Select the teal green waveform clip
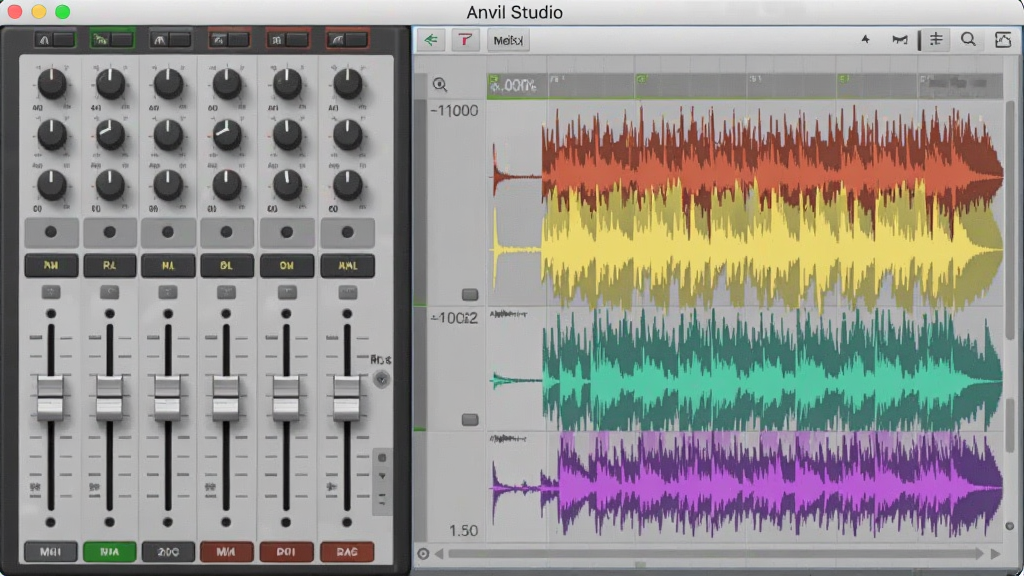1024x576 pixels. [x=748, y=371]
